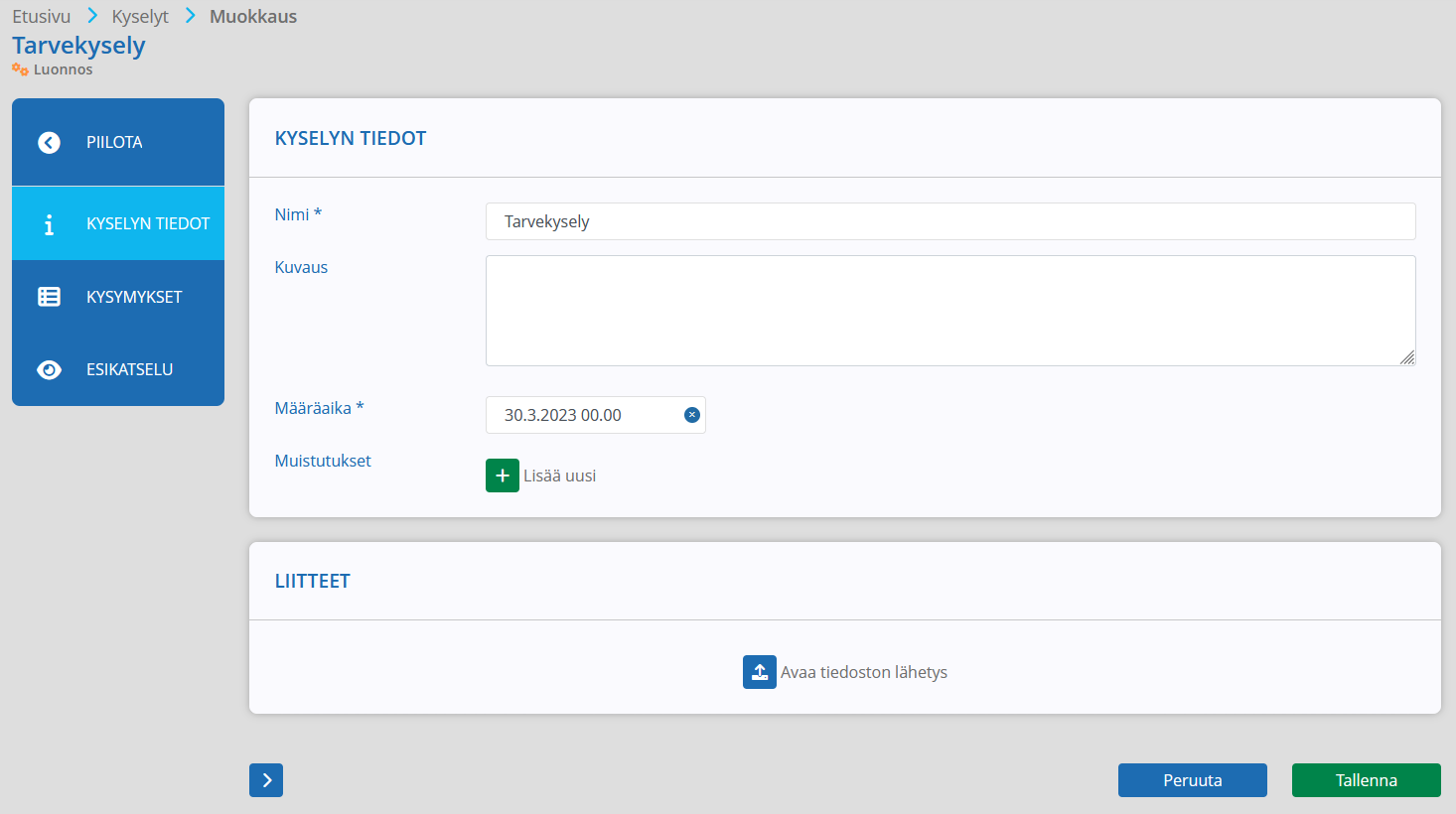Click into the Nimi text field

950,221
